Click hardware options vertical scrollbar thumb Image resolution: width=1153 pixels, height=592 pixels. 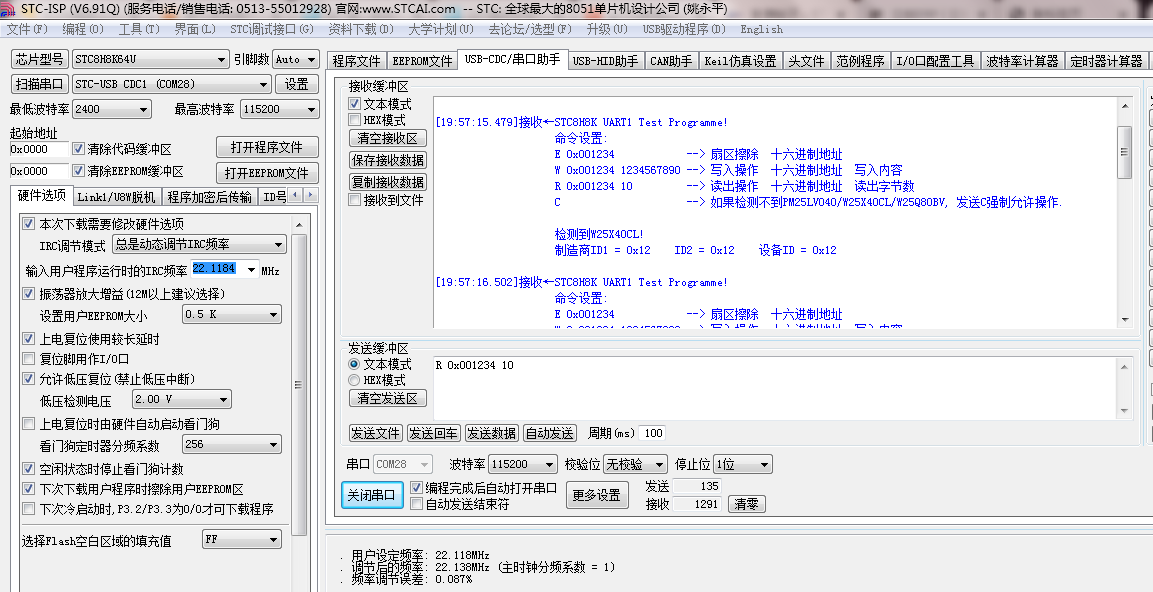coord(299,385)
